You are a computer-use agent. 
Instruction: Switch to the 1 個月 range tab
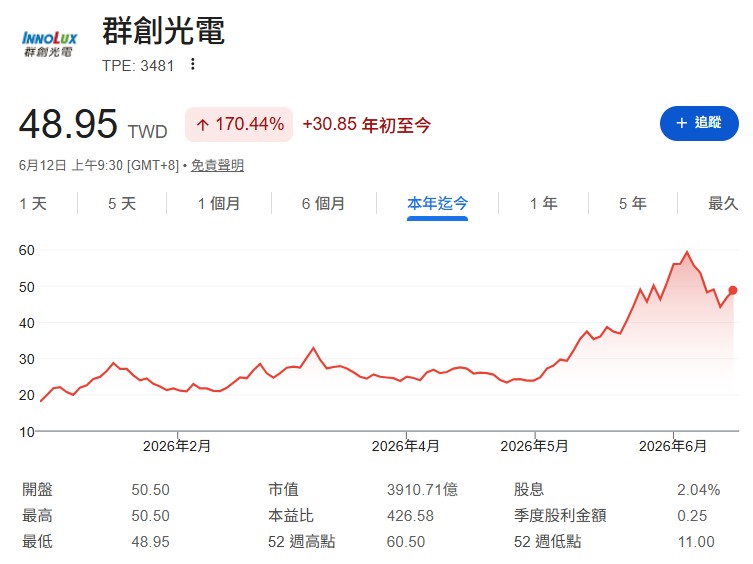tap(219, 204)
